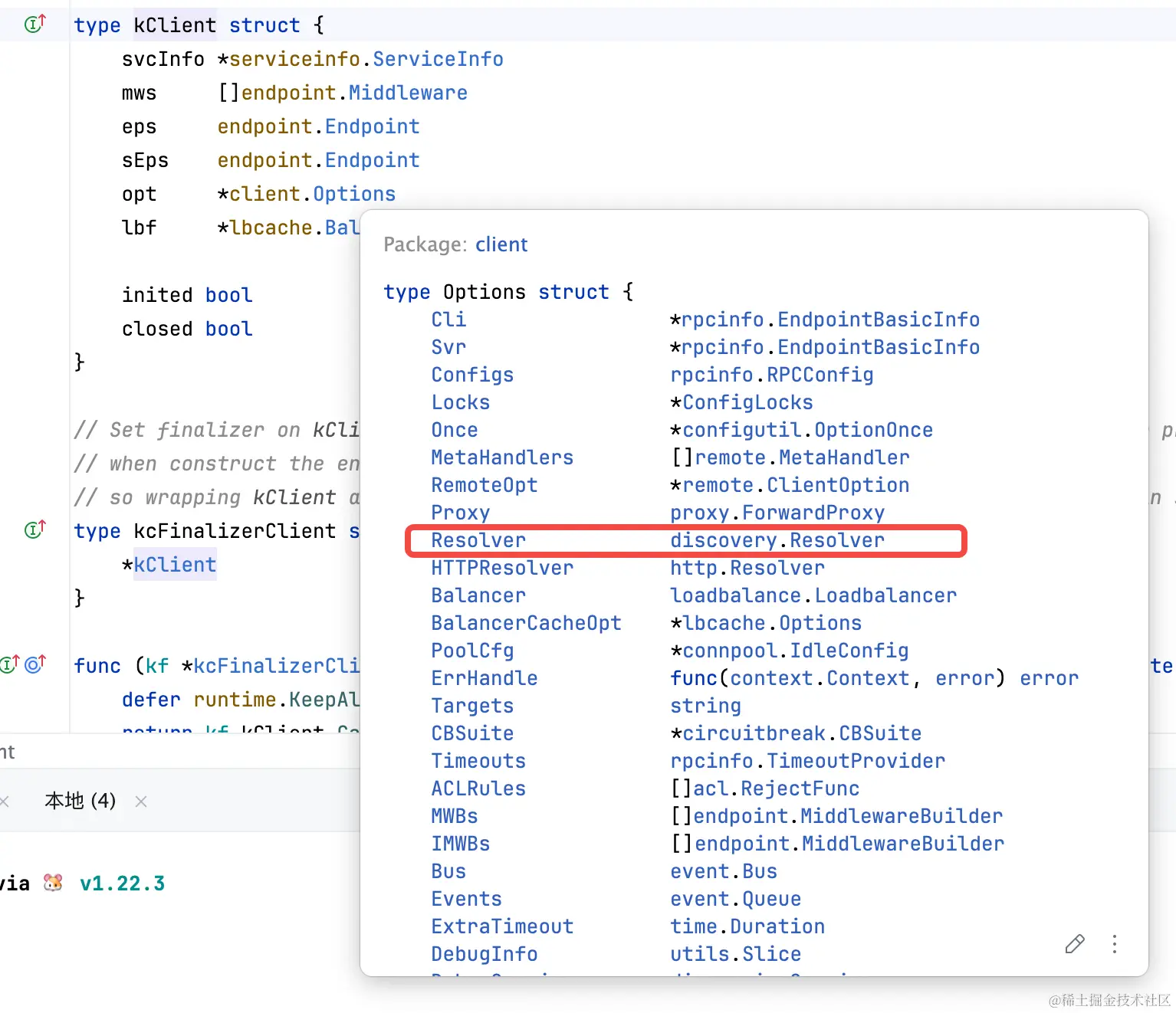Open the acl.RejectFunc type link
Viewport: 1176px width, 1013px height.
tap(777, 788)
